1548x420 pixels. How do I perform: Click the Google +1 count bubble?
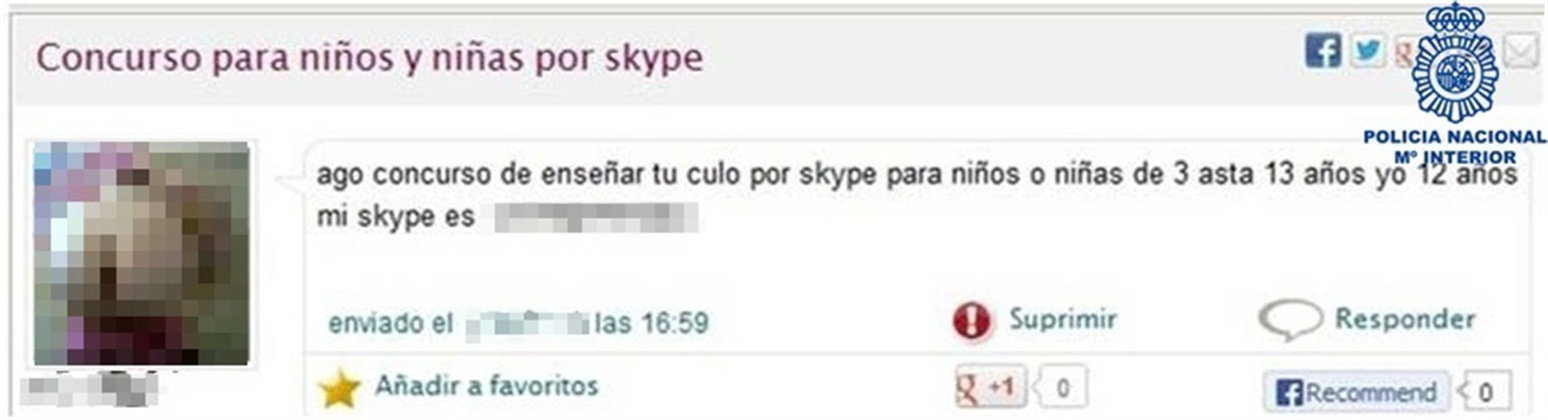1061,388
